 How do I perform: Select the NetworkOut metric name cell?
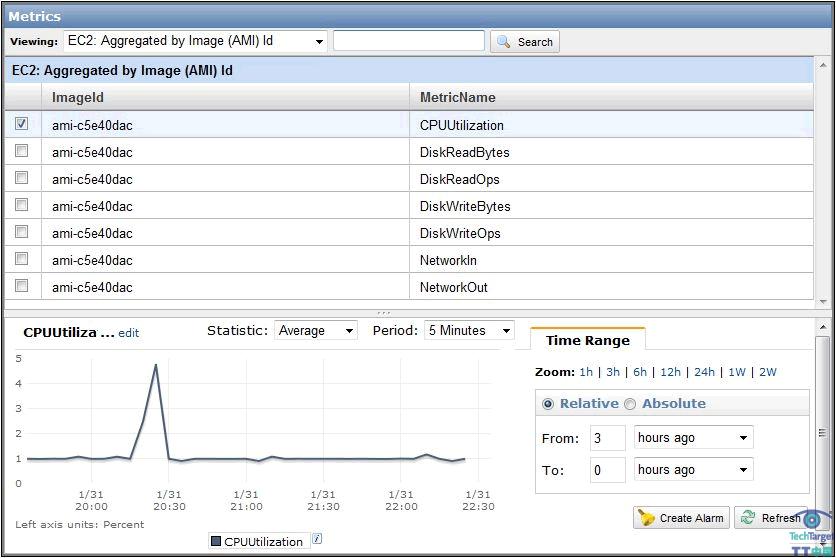click(x=612, y=287)
